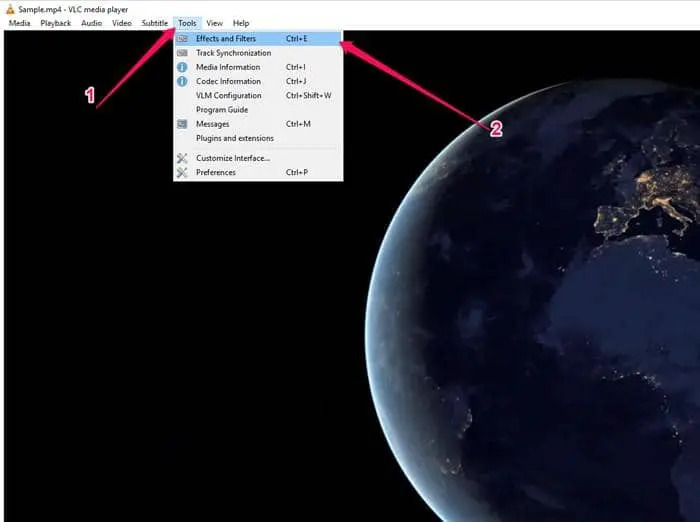Image resolution: width=700 pixels, height=522 pixels.
Task: Click the Customize Interface tools icon
Action: point(182,158)
